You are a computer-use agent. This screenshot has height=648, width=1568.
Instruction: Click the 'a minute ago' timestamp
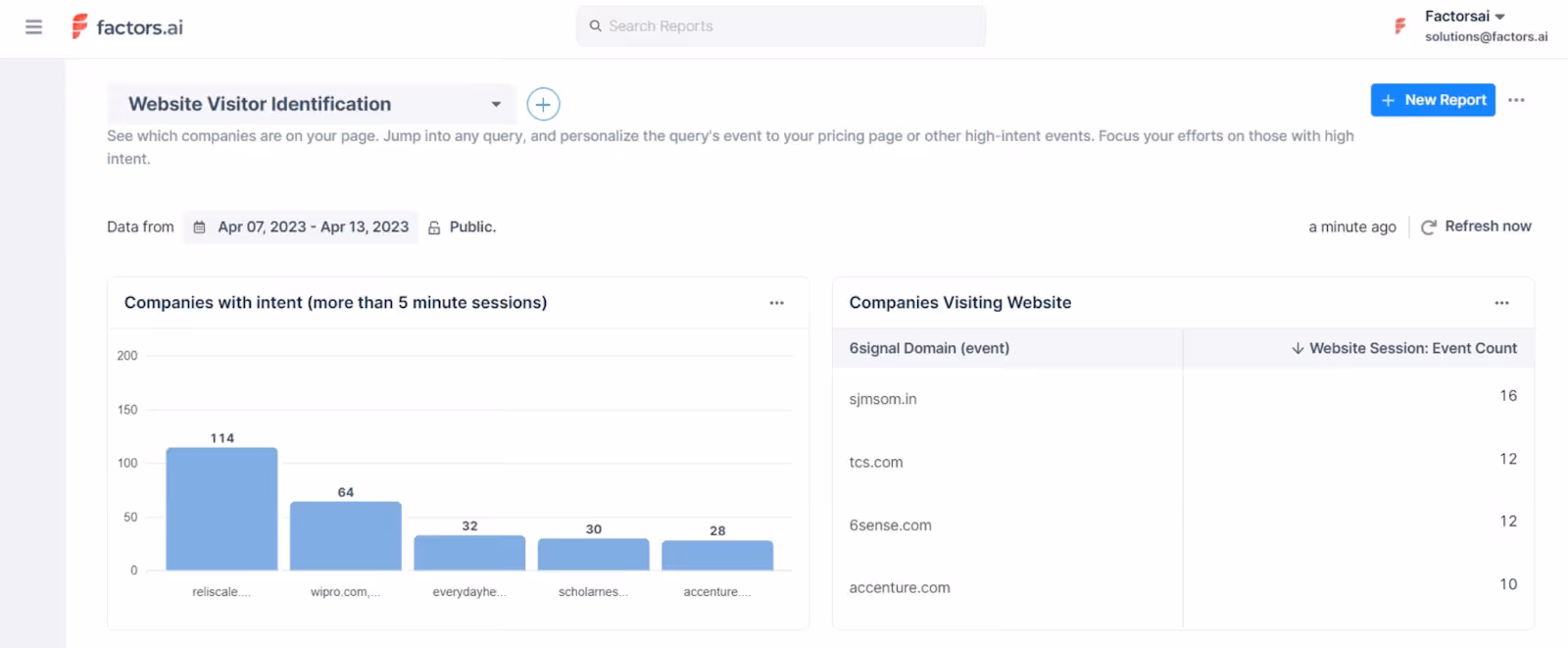pos(1352,227)
